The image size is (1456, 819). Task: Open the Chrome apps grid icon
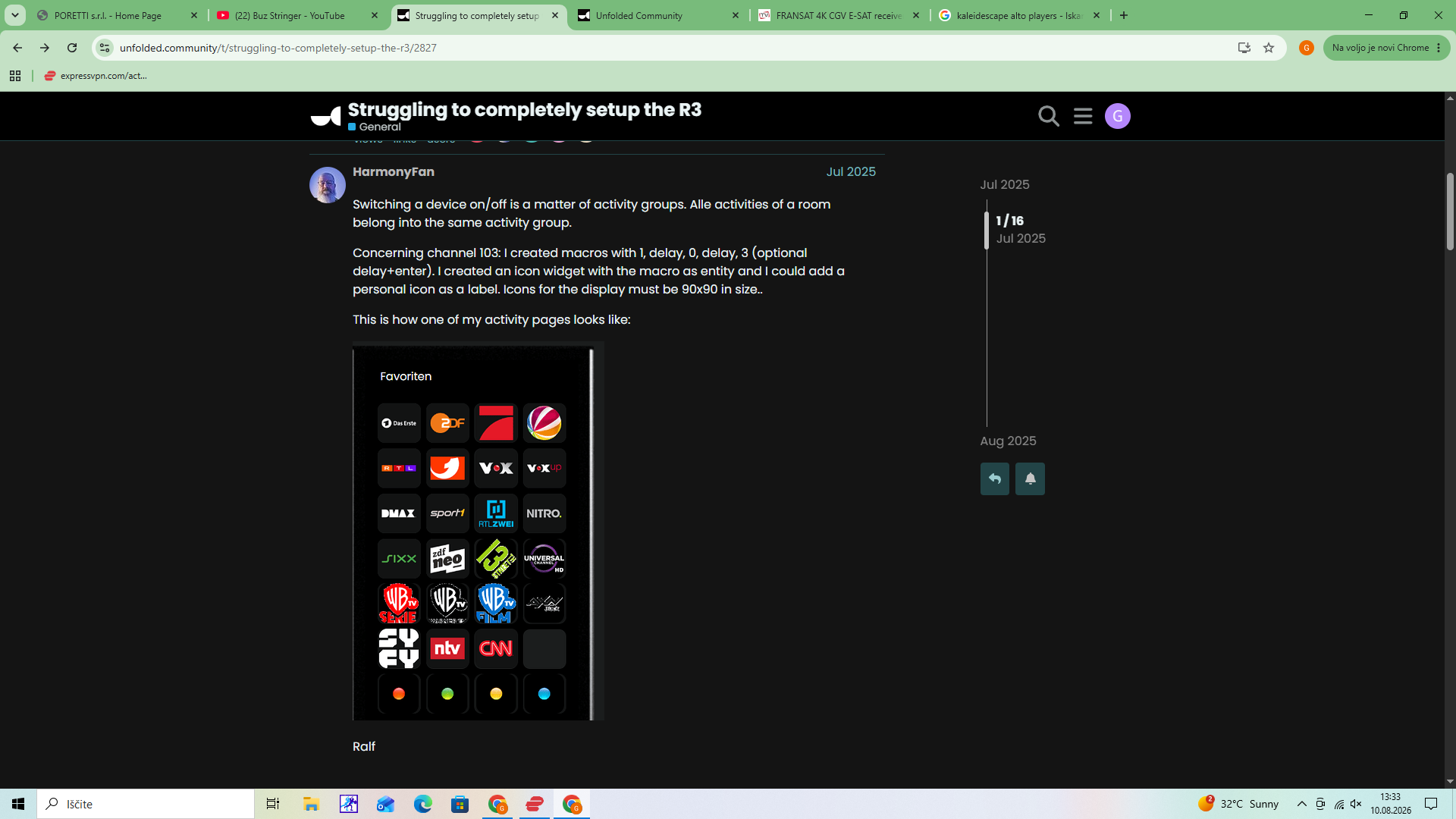(15, 76)
